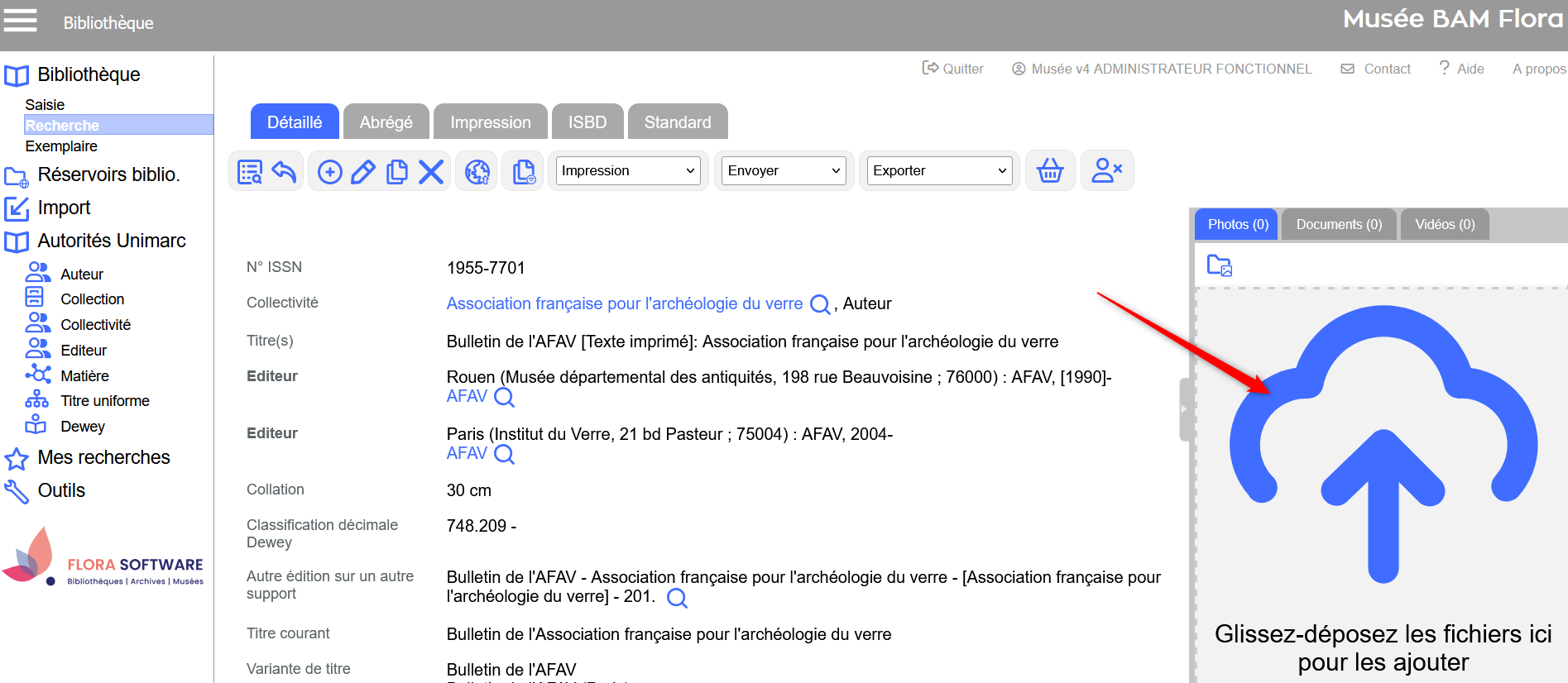Screen dimensions: 1568x683
Task: Open Dewey authority in sidebar
Action: coord(83,427)
